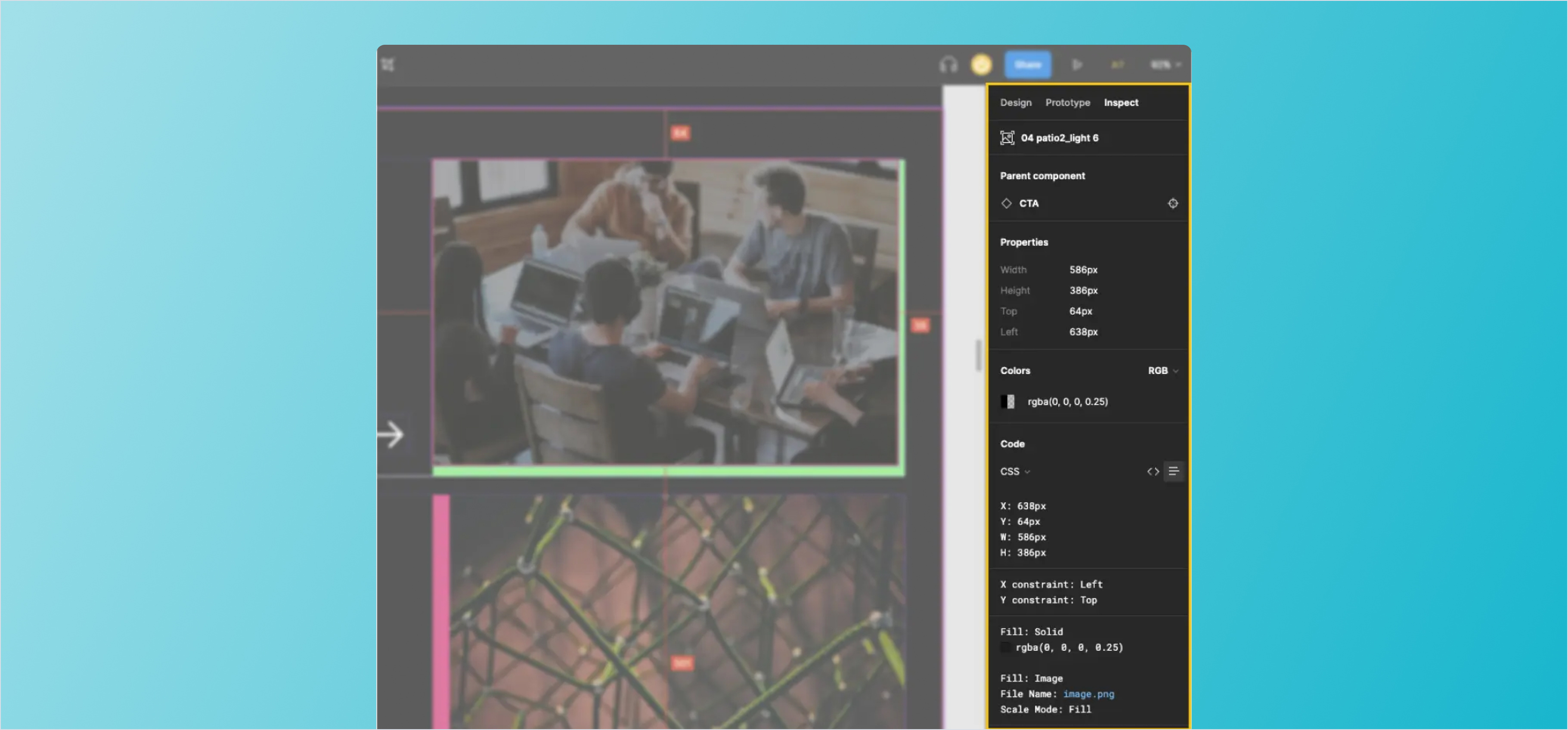Open the CSS language dropdown
The image size is (1568, 730).
click(x=1014, y=471)
